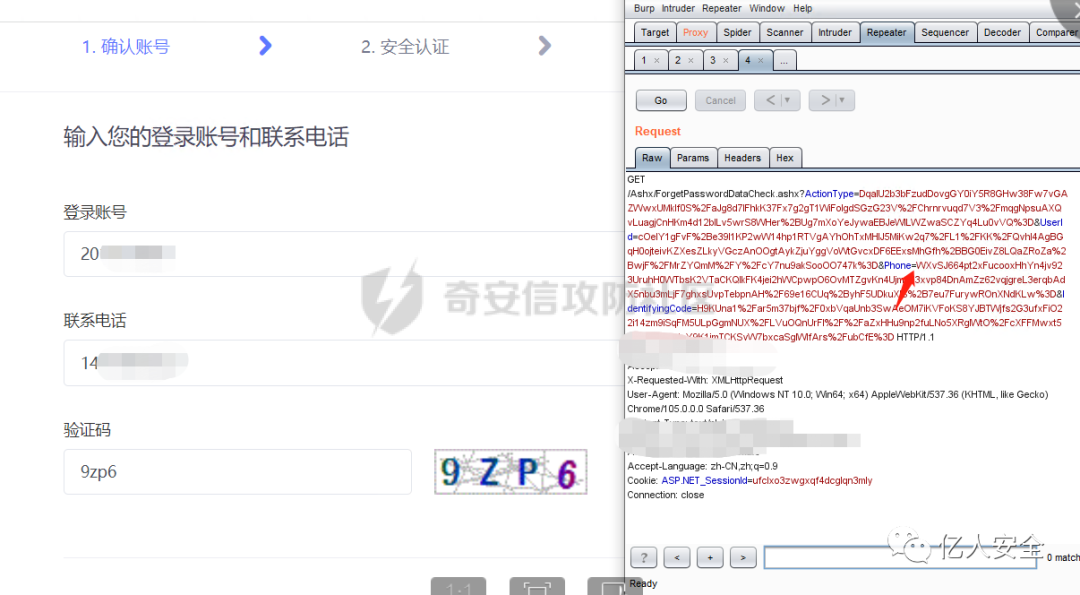Send the request with the Go button
This screenshot has width=1080, height=595.
point(661,101)
